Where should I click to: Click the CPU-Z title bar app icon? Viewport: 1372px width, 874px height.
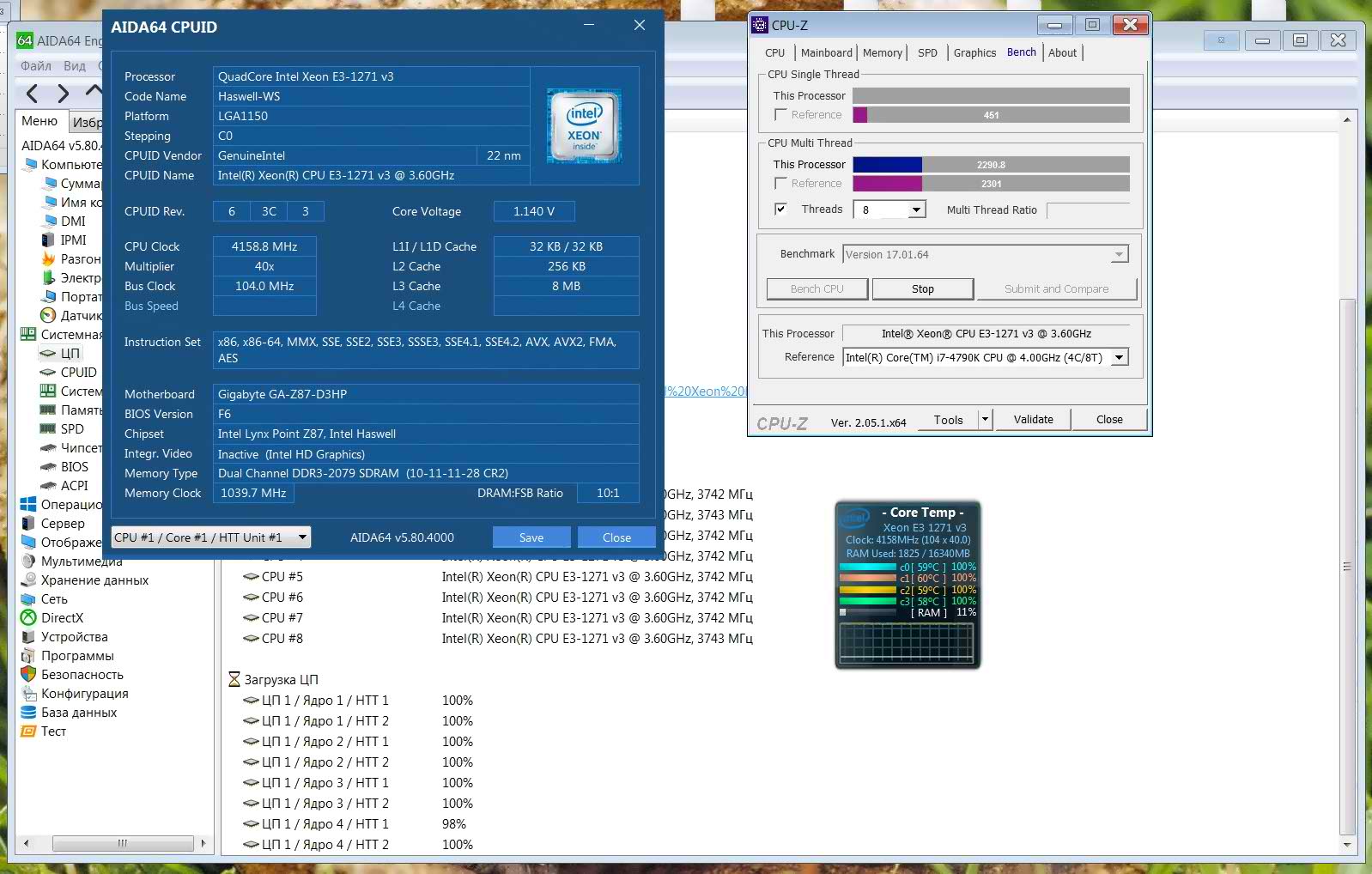tap(760, 25)
